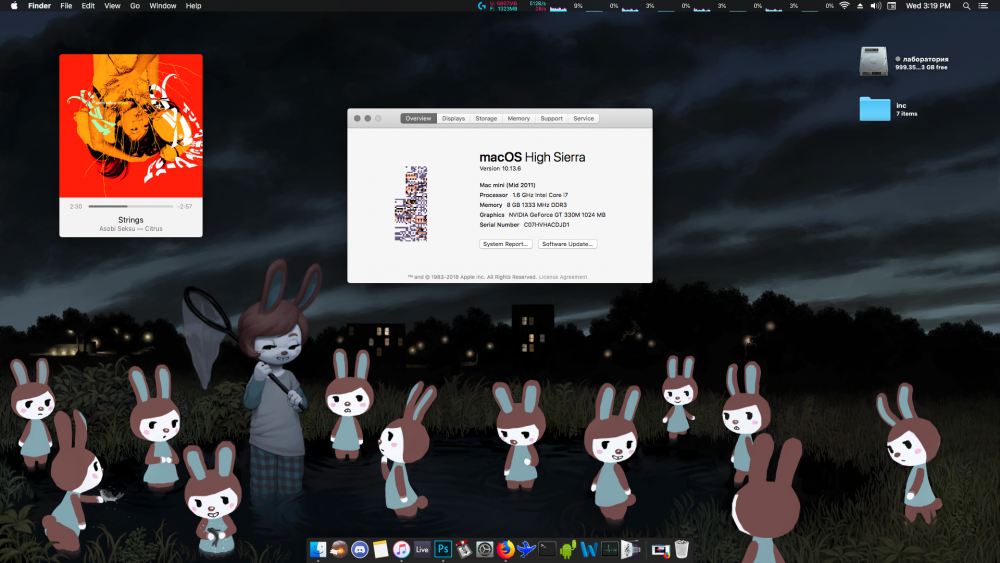Click the System Report button
1000x563 pixels.
click(x=506, y=244)
